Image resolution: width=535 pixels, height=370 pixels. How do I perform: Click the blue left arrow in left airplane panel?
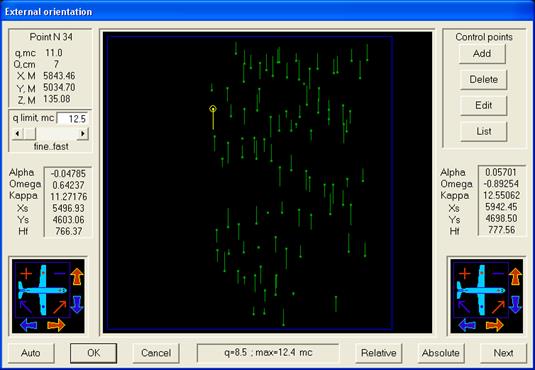(29, 325)
